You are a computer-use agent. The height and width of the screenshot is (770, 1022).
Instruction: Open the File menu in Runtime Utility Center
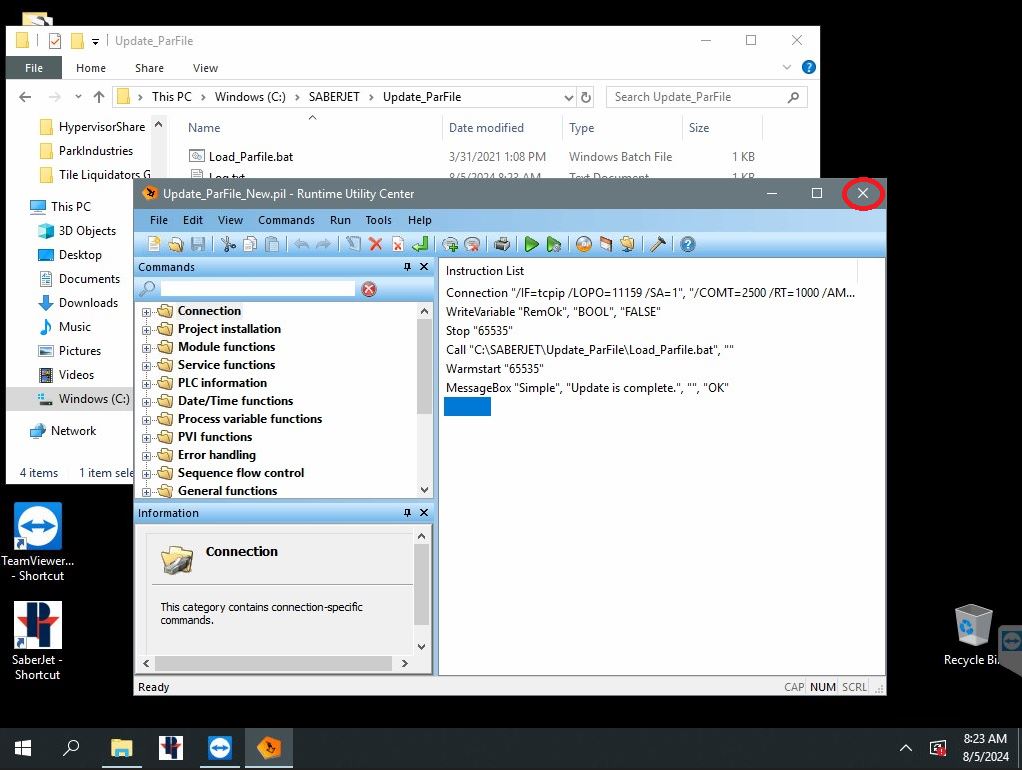coord(158,220)
